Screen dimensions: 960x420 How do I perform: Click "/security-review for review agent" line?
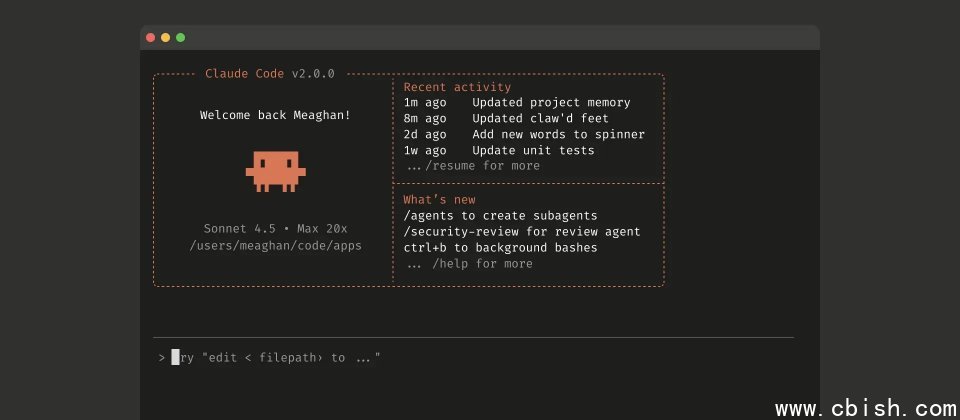522,232
